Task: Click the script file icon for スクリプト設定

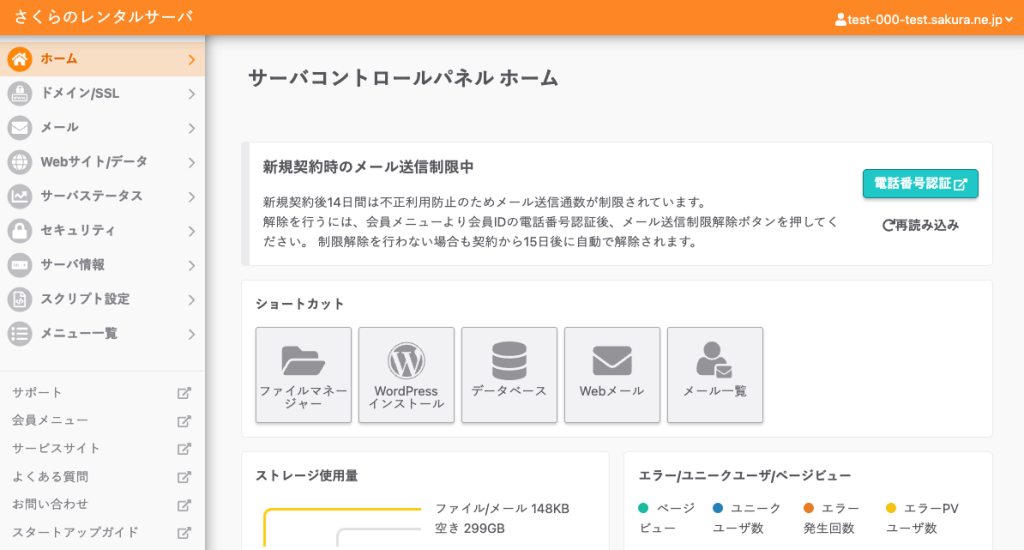Action: 20,299
